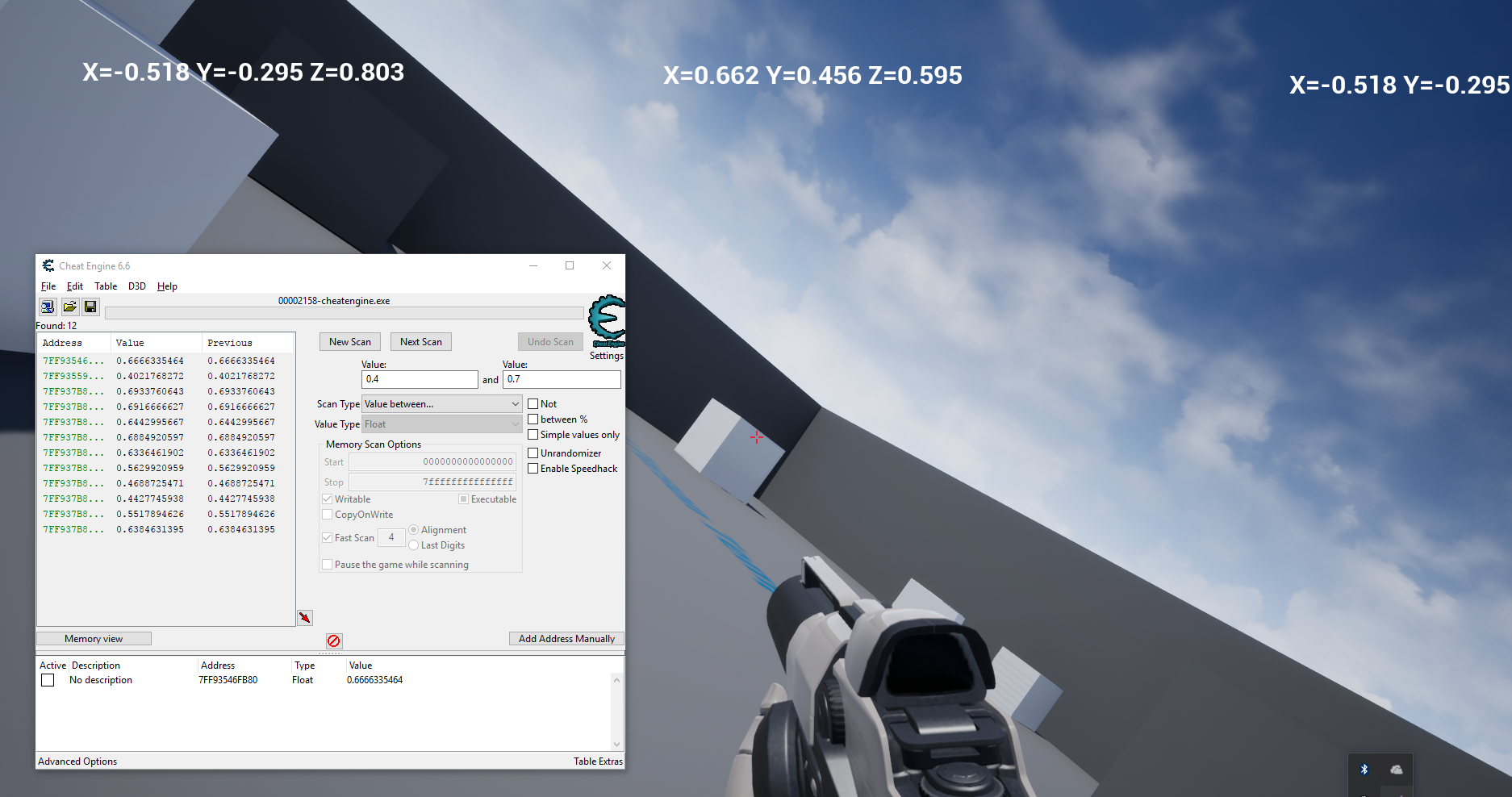Click the cloud icon in system tray
The image size is (1512, 797).
tap(1396, 769)
